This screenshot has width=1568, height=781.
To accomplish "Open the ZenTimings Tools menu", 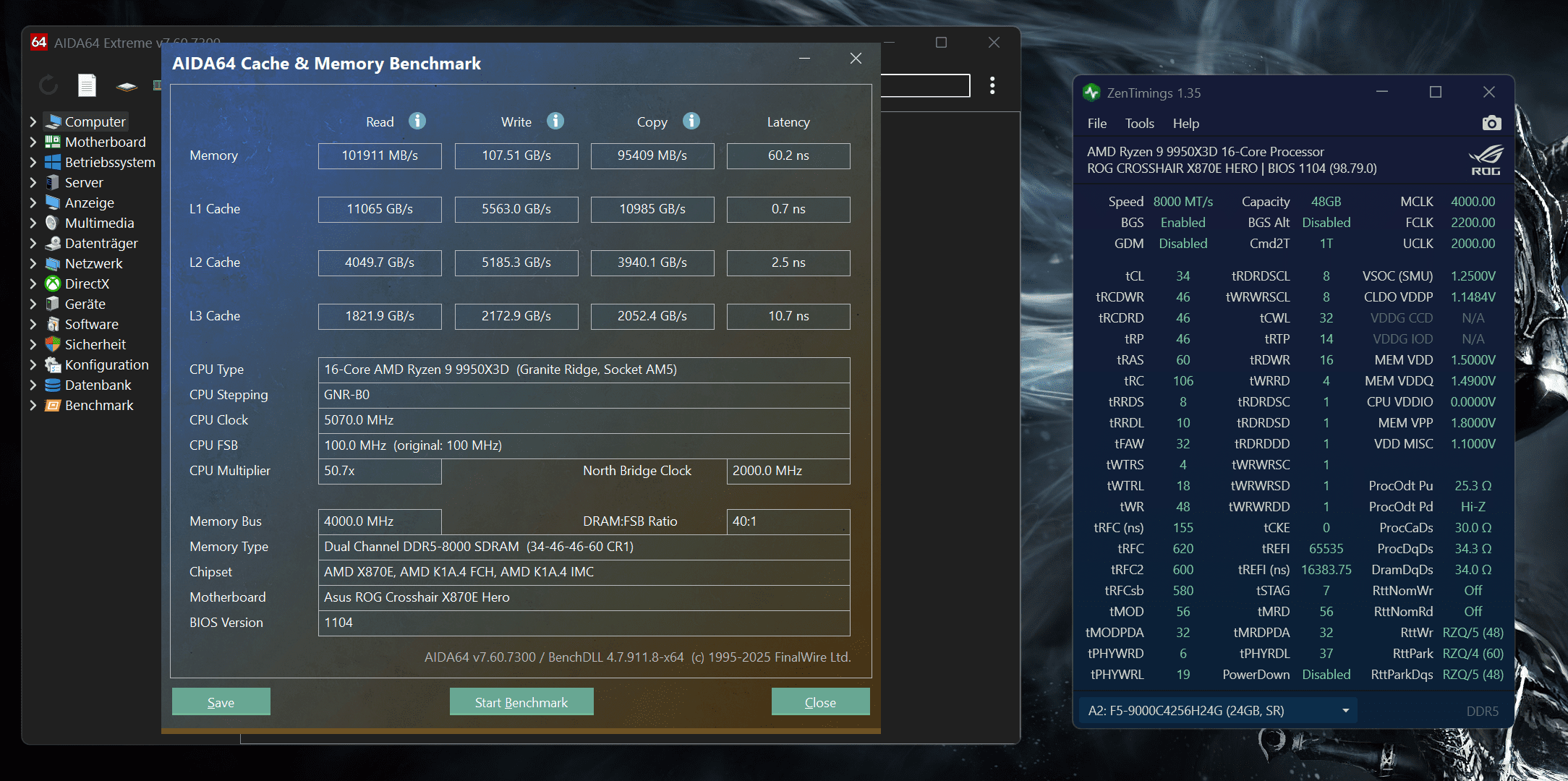I will [1139, 124].
